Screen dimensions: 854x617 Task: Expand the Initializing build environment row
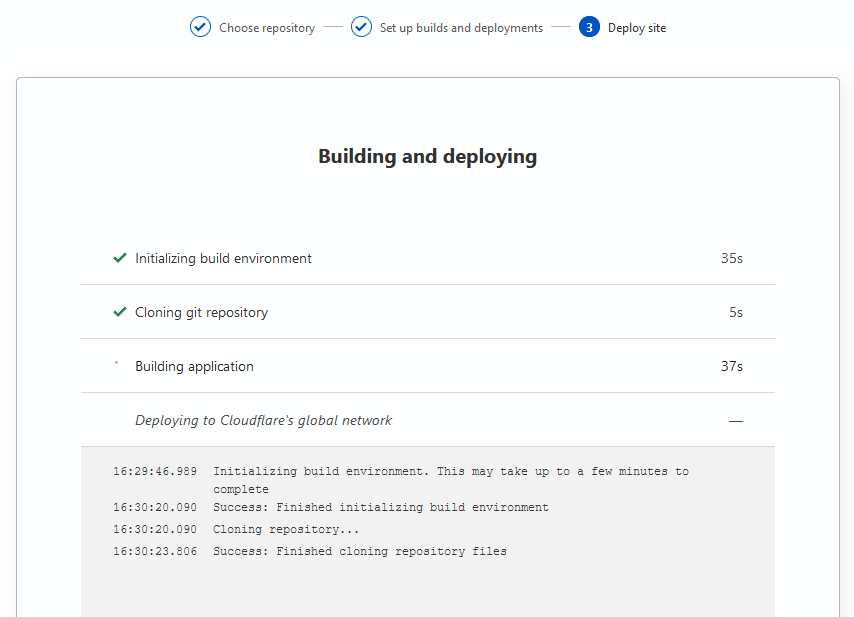(x=223, y=258)
